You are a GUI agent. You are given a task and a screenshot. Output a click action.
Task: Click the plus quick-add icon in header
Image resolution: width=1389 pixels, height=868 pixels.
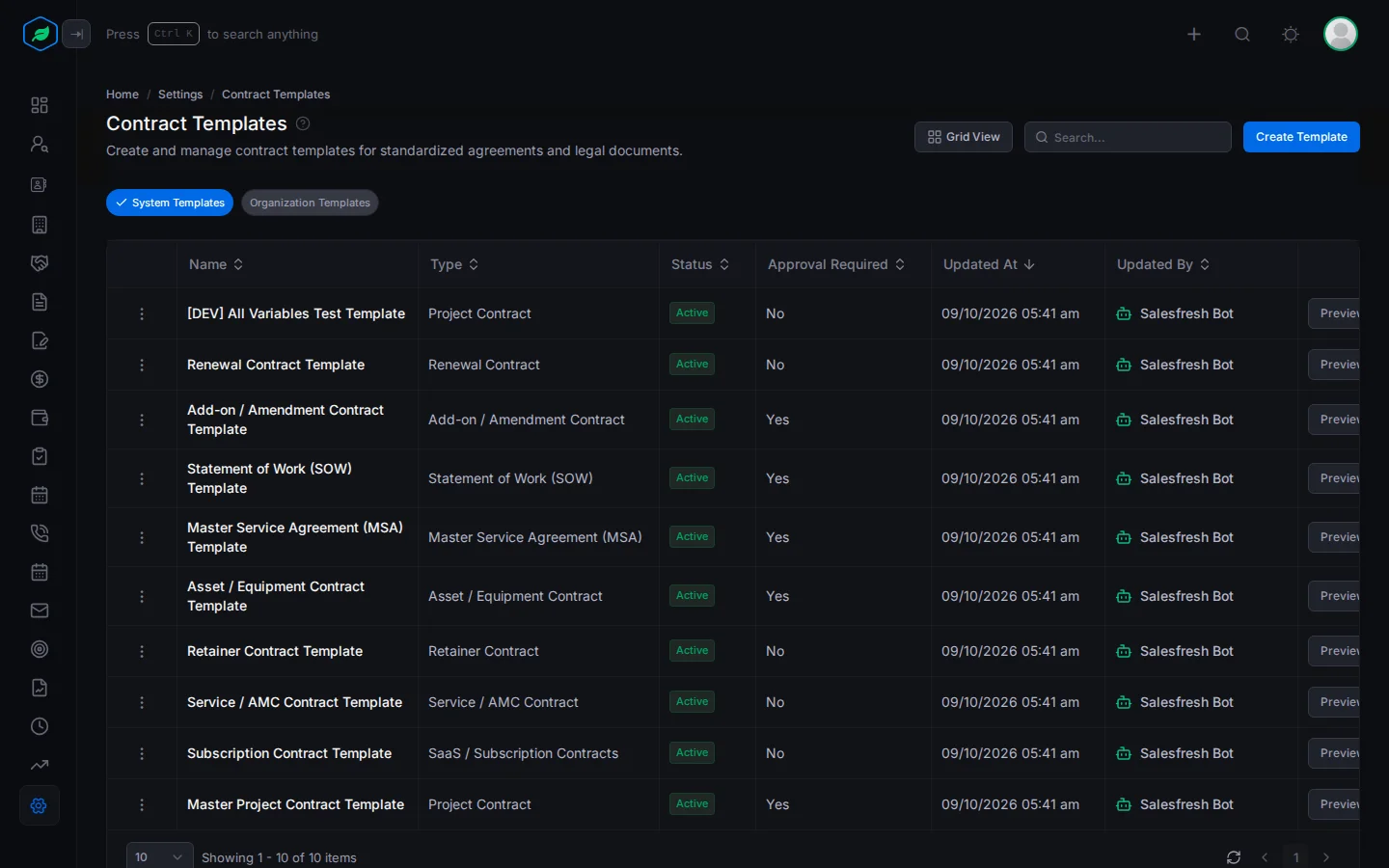1194,34
